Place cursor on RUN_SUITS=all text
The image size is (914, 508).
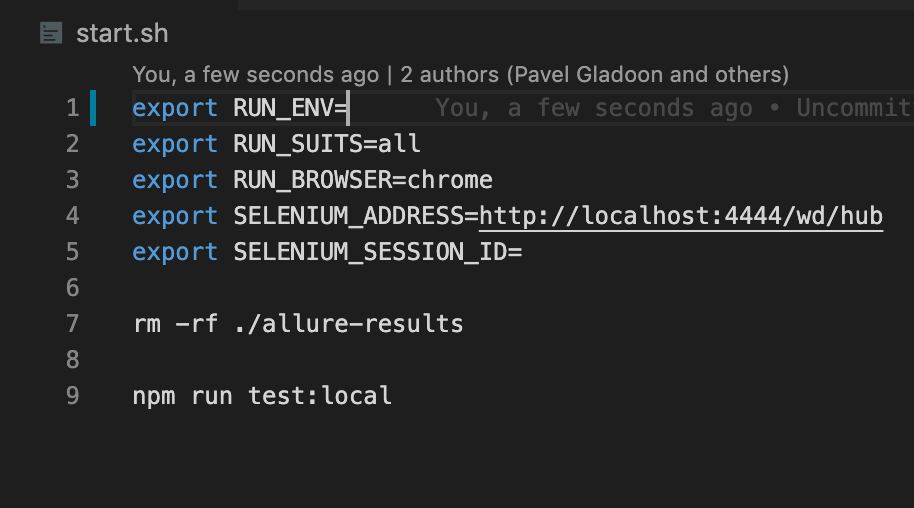tap(327, 144)
